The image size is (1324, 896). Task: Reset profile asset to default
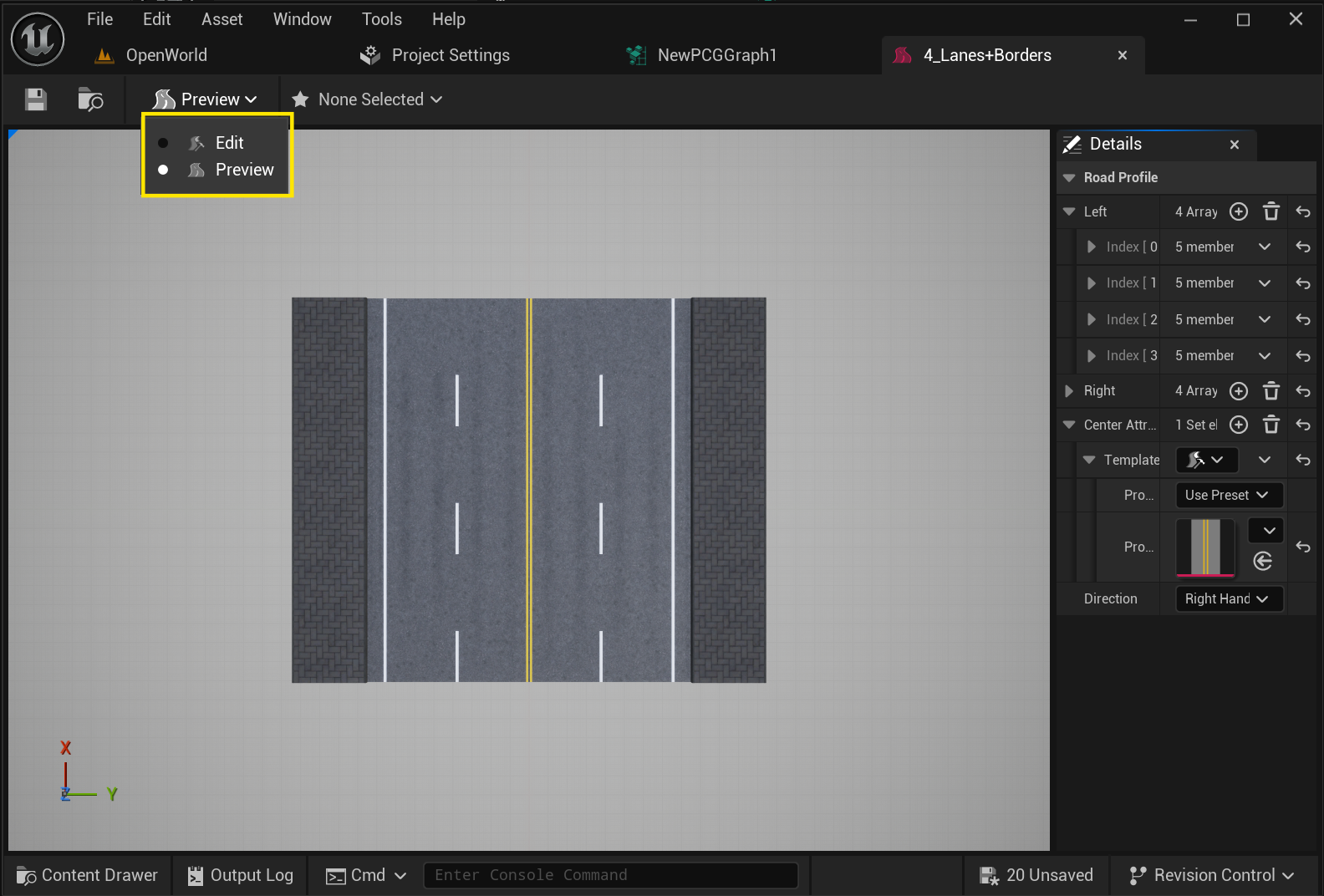tap(1303, 547)
